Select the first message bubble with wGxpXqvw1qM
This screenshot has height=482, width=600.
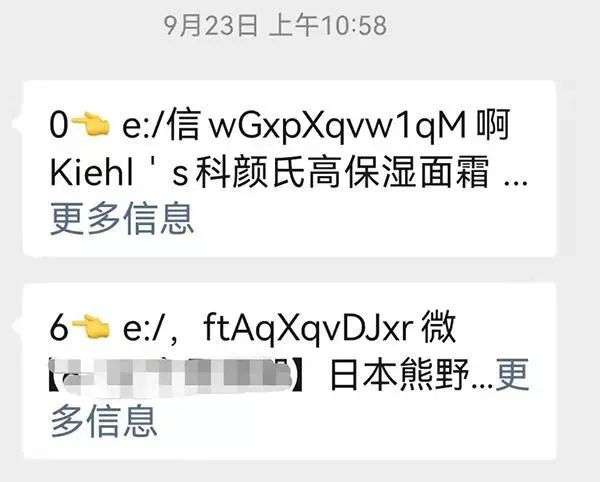coord(289,169)
